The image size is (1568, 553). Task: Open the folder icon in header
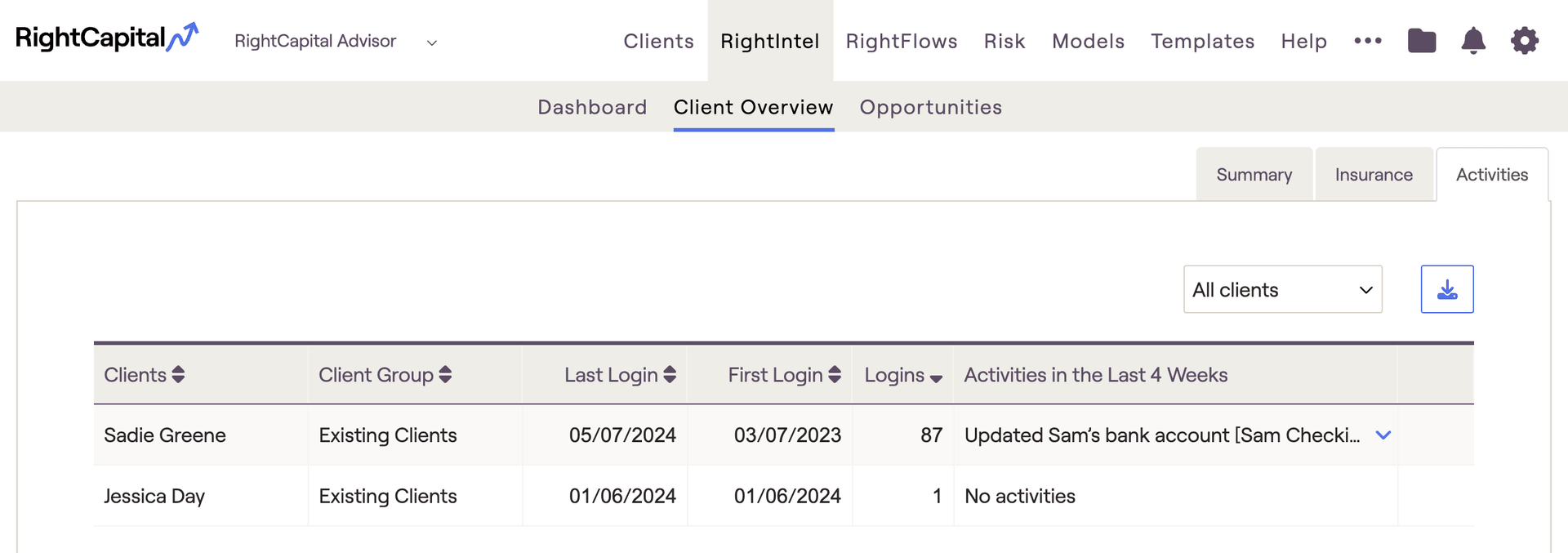tap(1422, 40)
